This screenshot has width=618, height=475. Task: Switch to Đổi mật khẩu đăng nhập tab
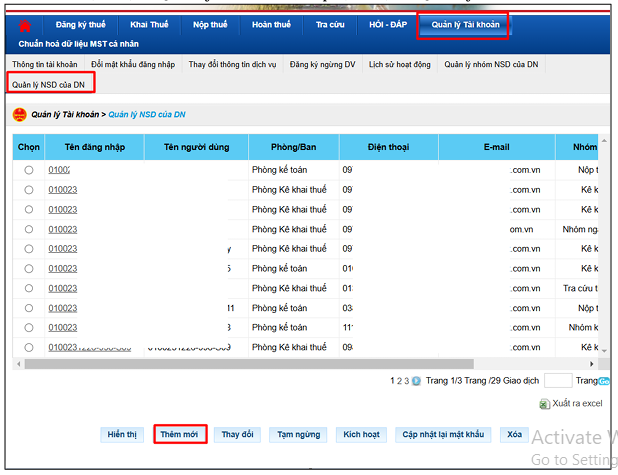coord(133,64)
